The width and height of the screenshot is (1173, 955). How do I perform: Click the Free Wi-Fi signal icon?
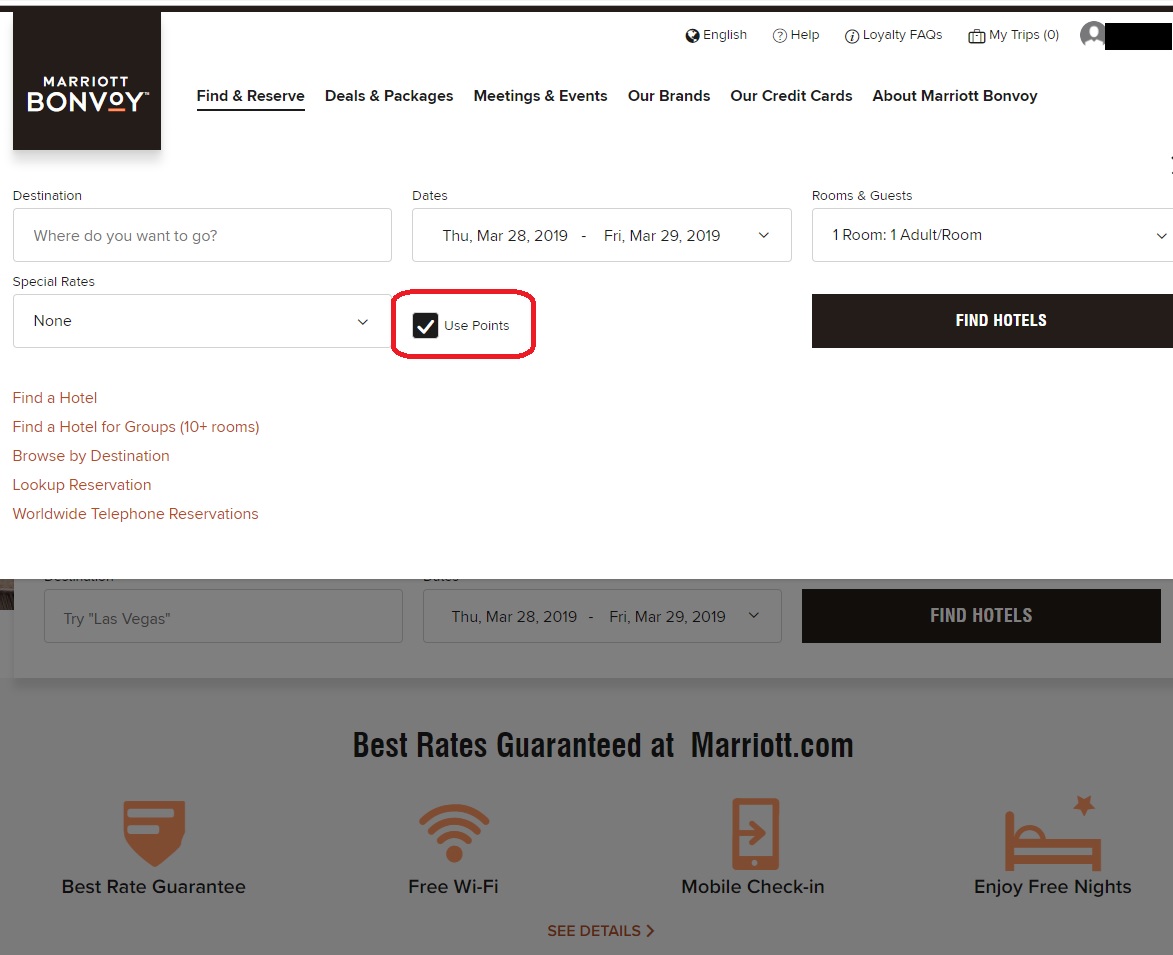454,833
